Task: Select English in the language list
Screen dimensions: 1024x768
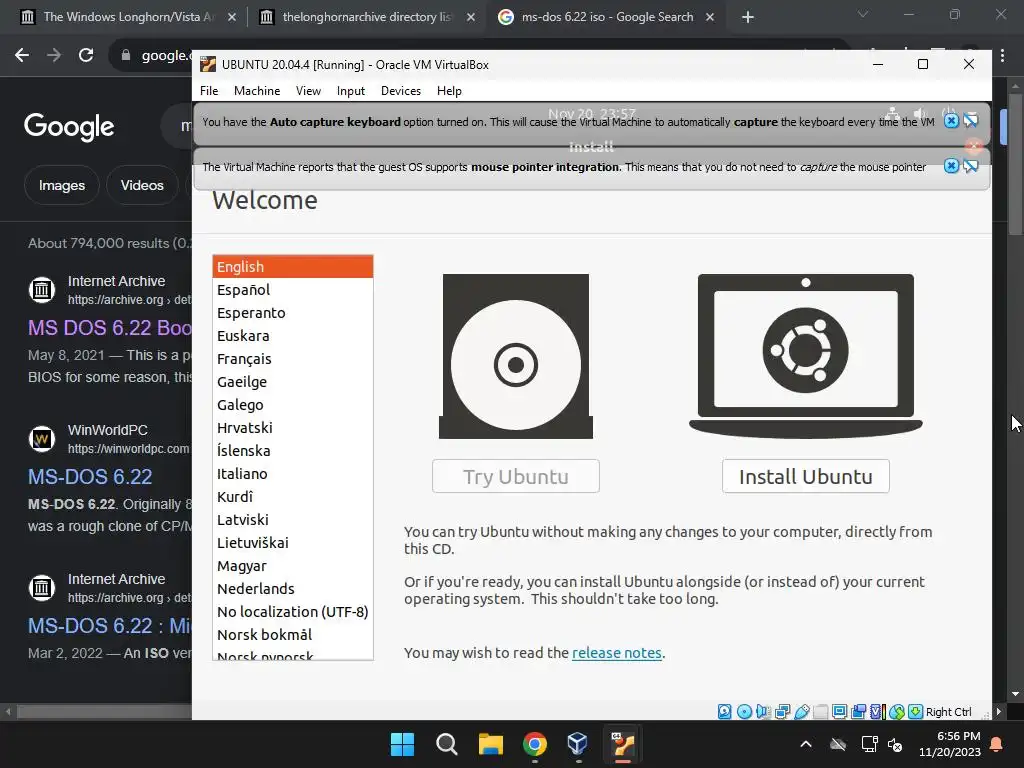Action: pyautogui.click(x=293, y=266)
